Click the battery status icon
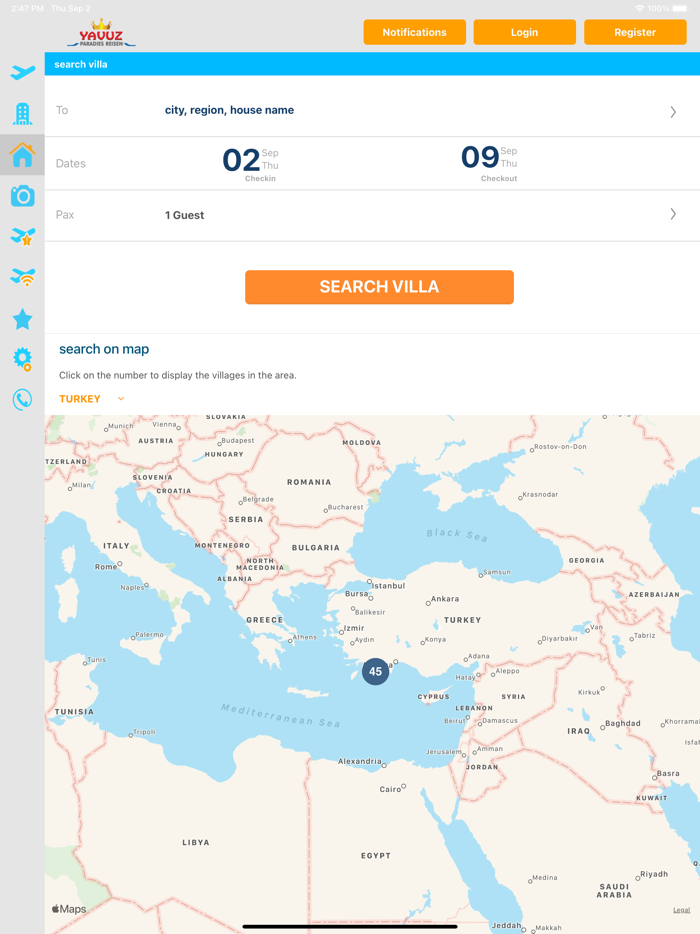The image size is (700, 934). point(680,8)
